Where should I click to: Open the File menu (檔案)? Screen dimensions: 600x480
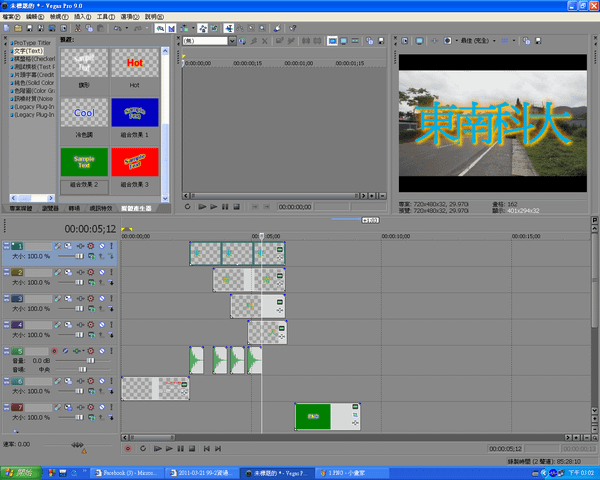pyautogui.click(x=11, y=17)
